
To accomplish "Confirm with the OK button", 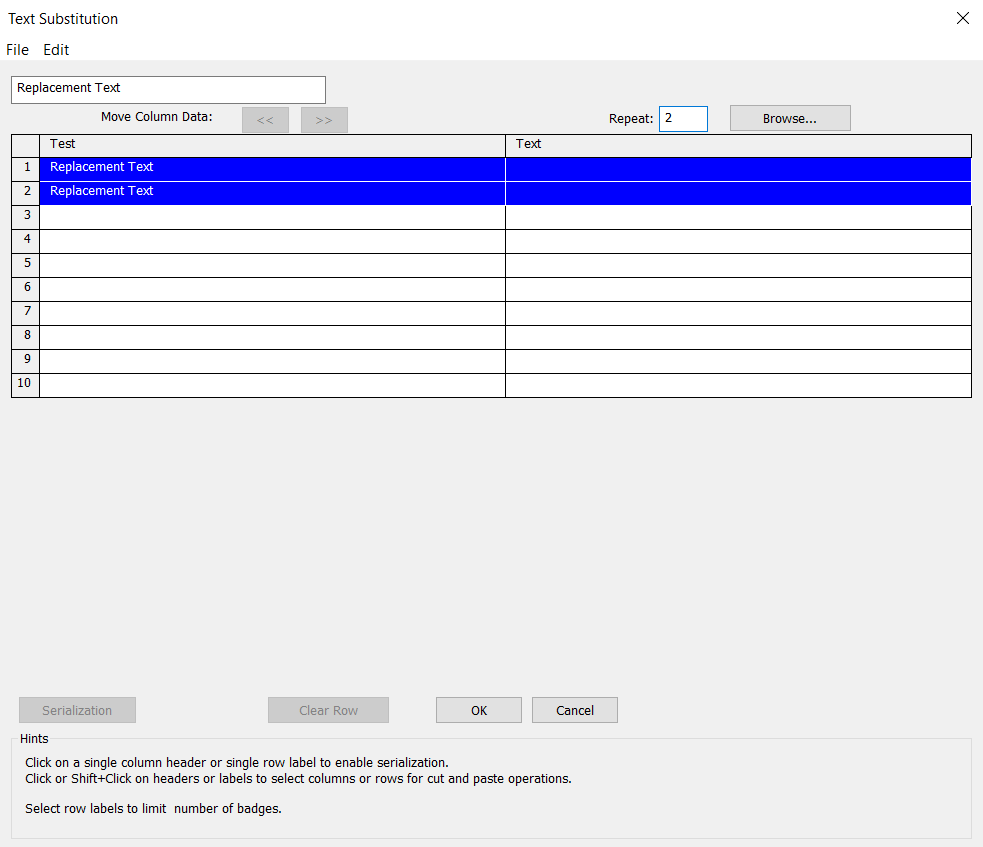I will pos(478,710).
